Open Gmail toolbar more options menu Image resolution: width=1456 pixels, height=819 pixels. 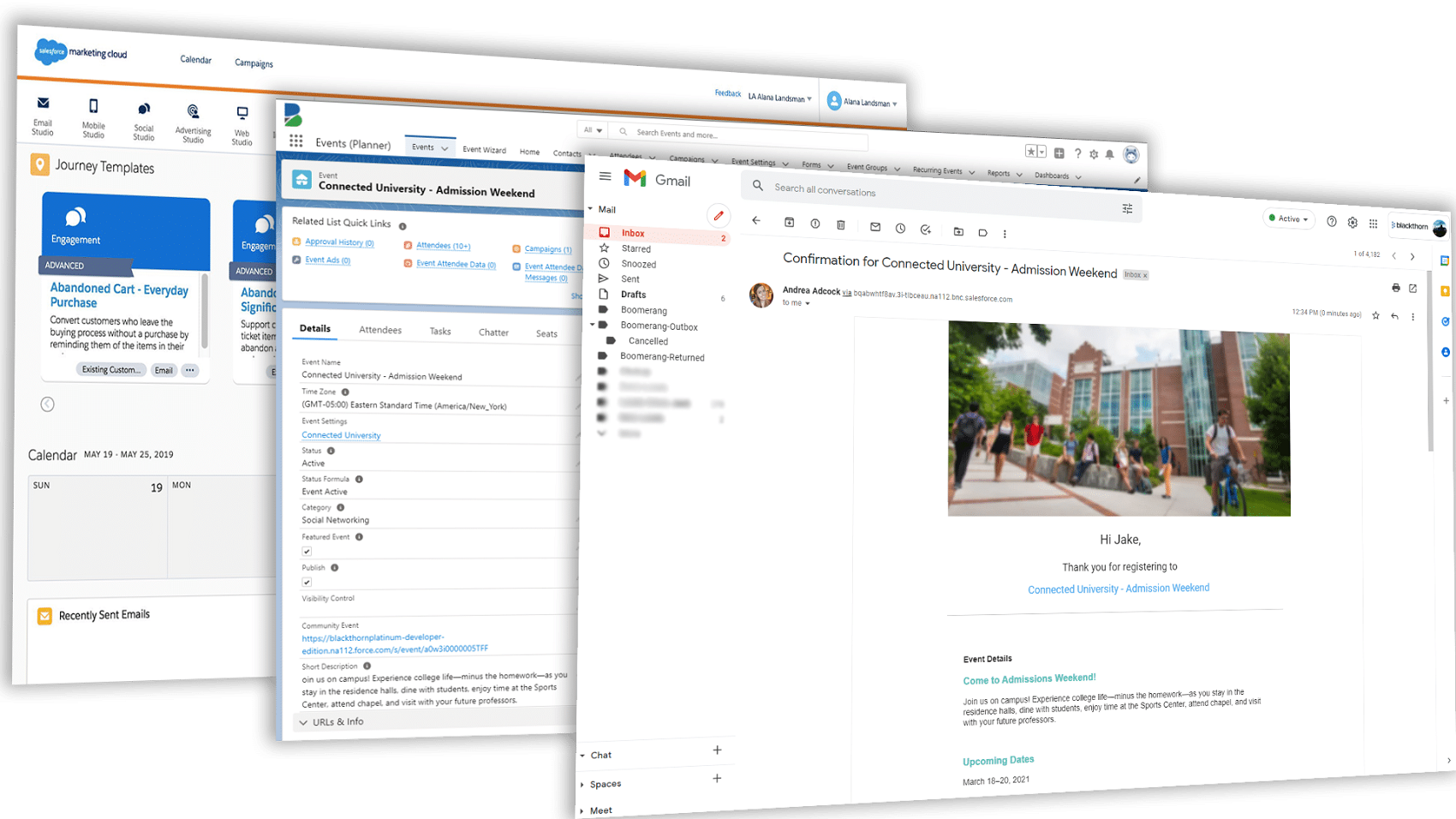(x=1005, y=234)
